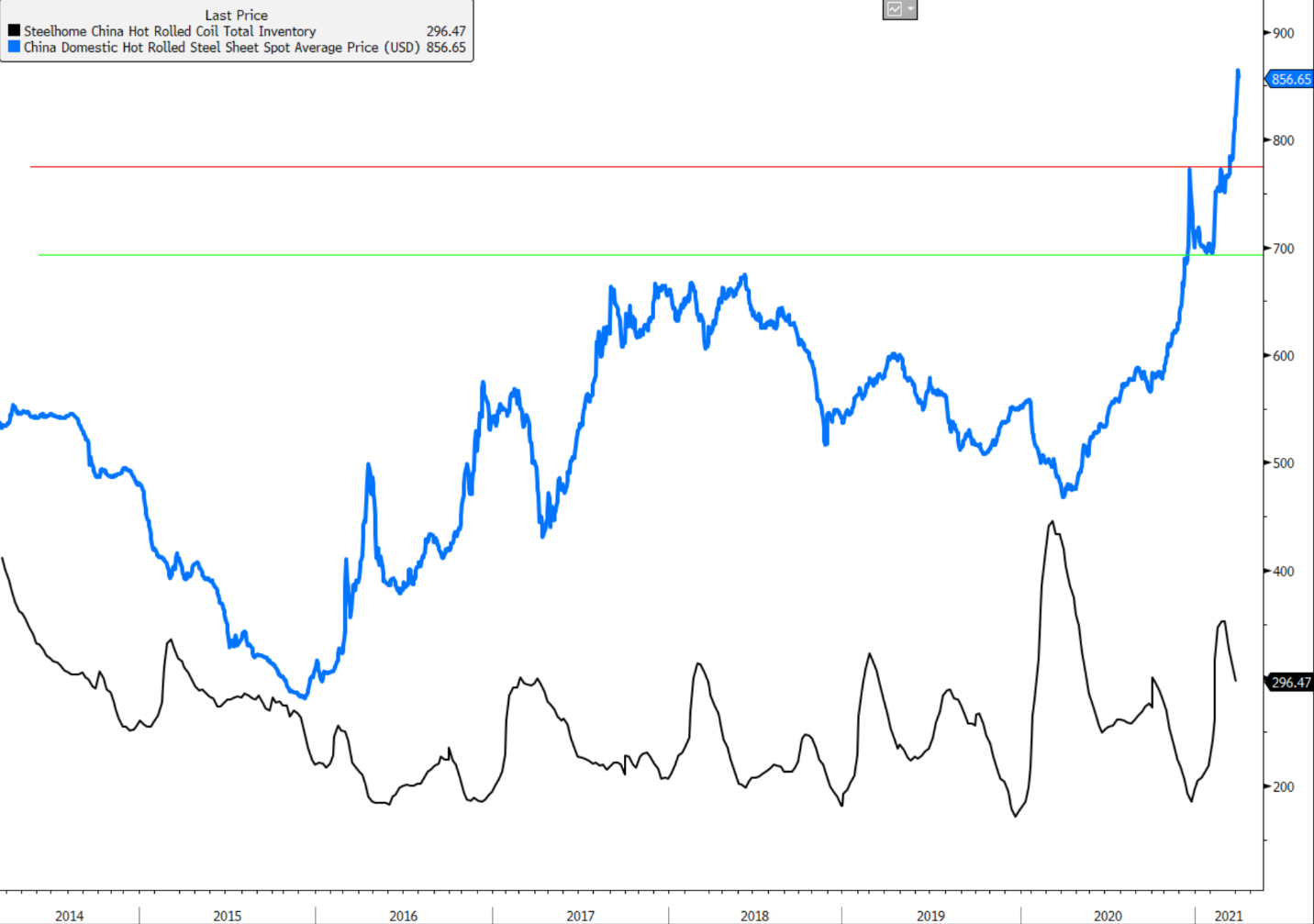Select the red horizontal resistance line
The image size is (1314, 924).
[551, 167]
